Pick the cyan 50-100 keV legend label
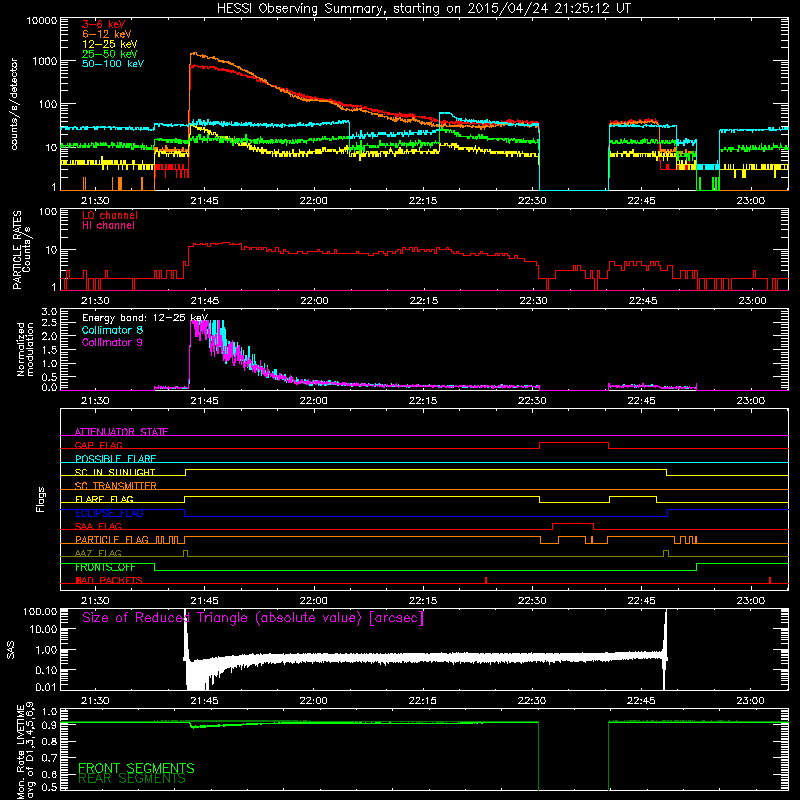 (113, 64)
